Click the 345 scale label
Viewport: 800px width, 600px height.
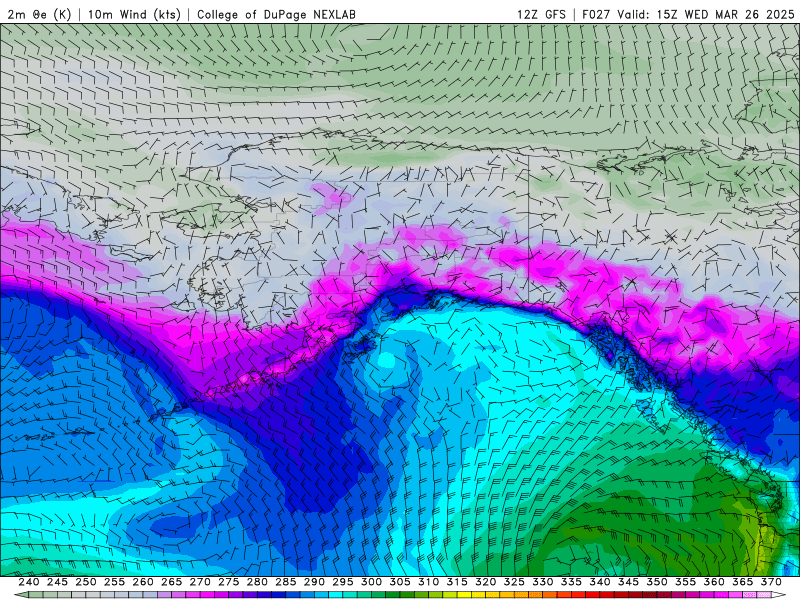click(x=629, y=582)
